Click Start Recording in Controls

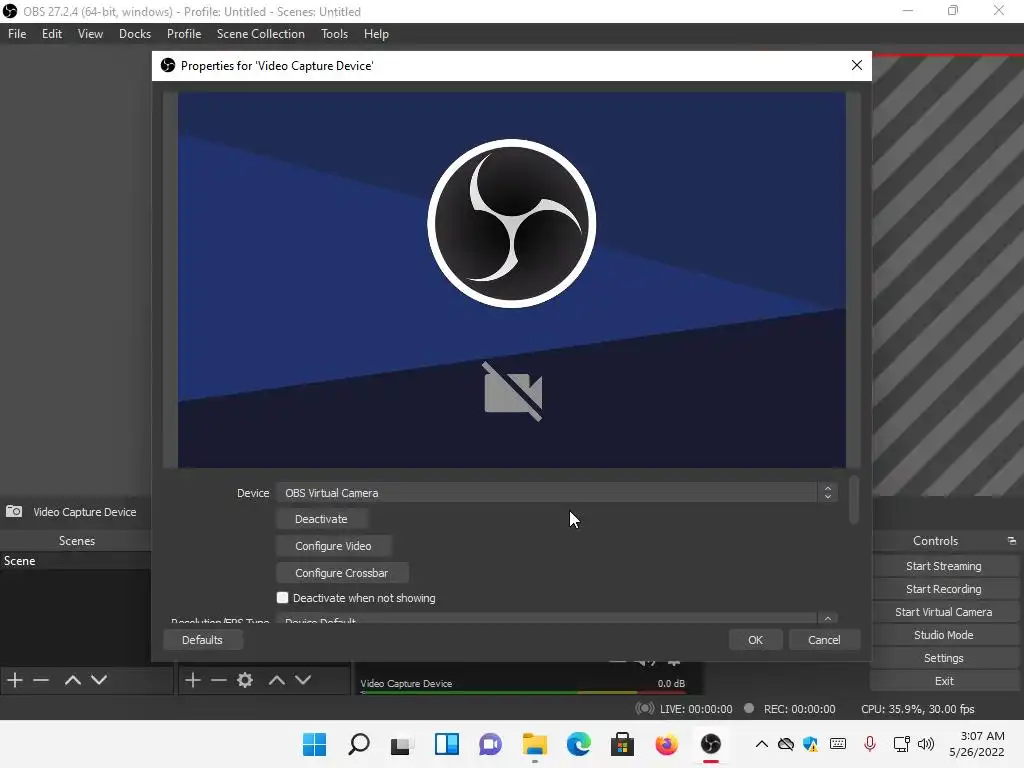tap(944, 589)
